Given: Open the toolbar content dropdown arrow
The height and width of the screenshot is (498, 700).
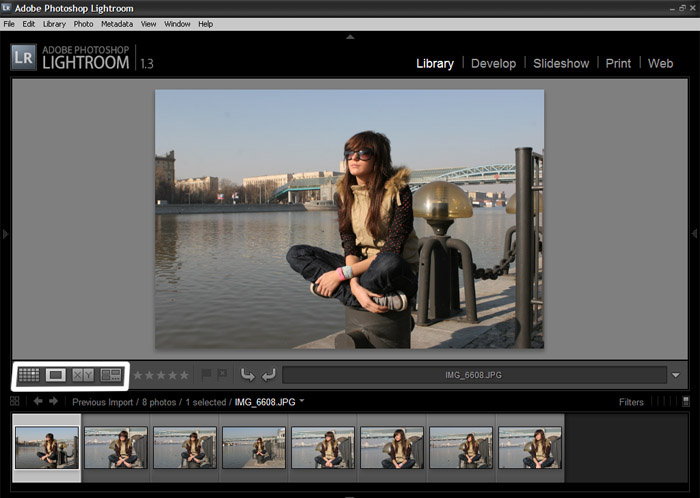Looking at the screenshot, I should (676, 375).
